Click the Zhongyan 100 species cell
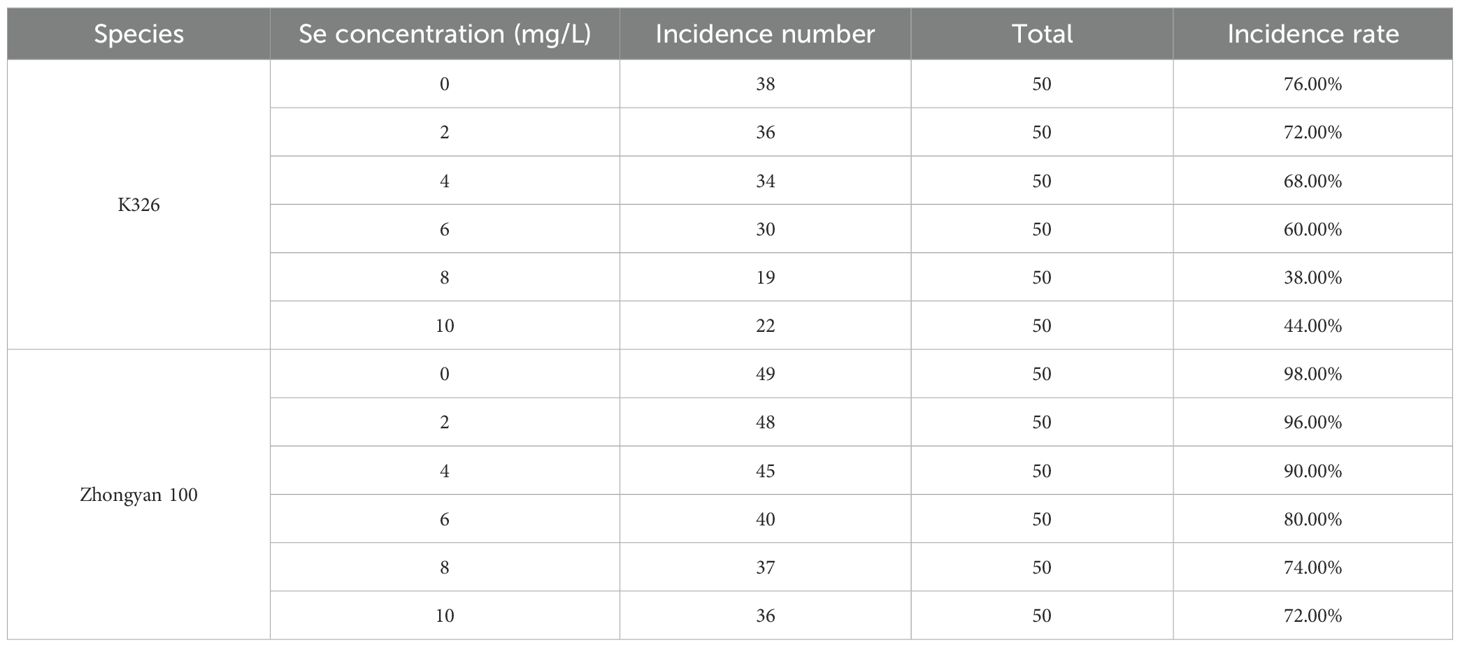This screenshot has height=647, width=1460. point(139,495)
